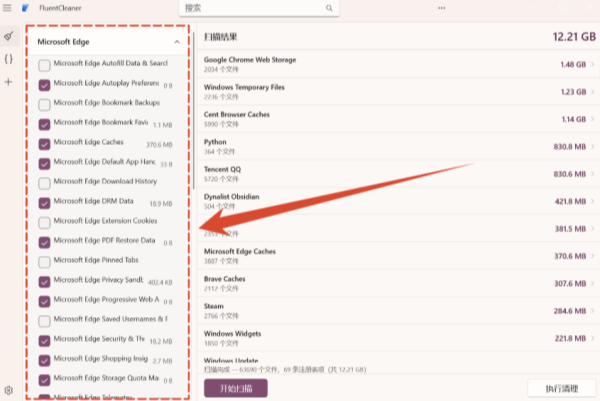
Task: Click the 830.8 MB Python size value
Action: (570, 147)
